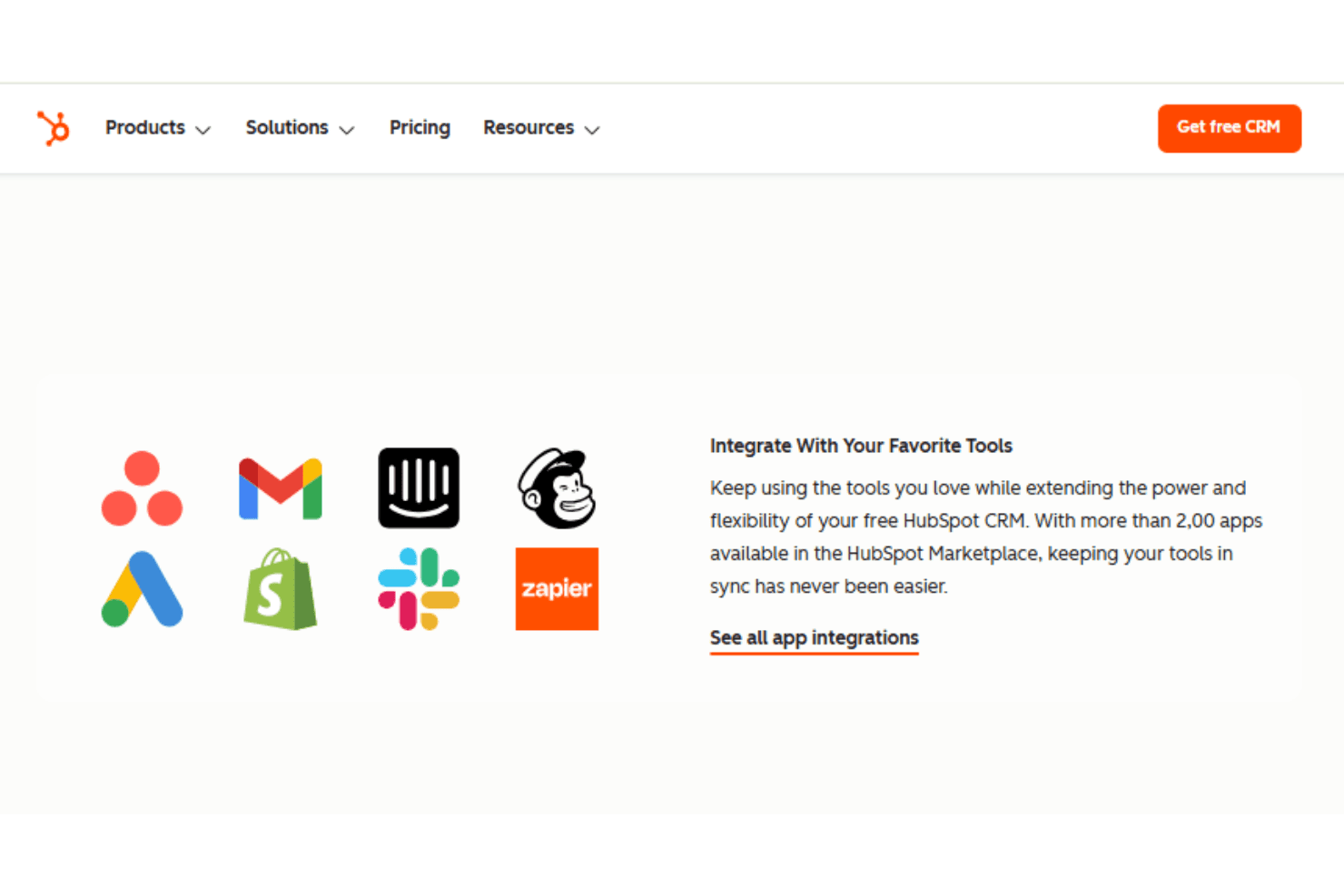Select the Asana three-dot logo
This screenshot has width=1344, height=896.
tap(142, 488)
